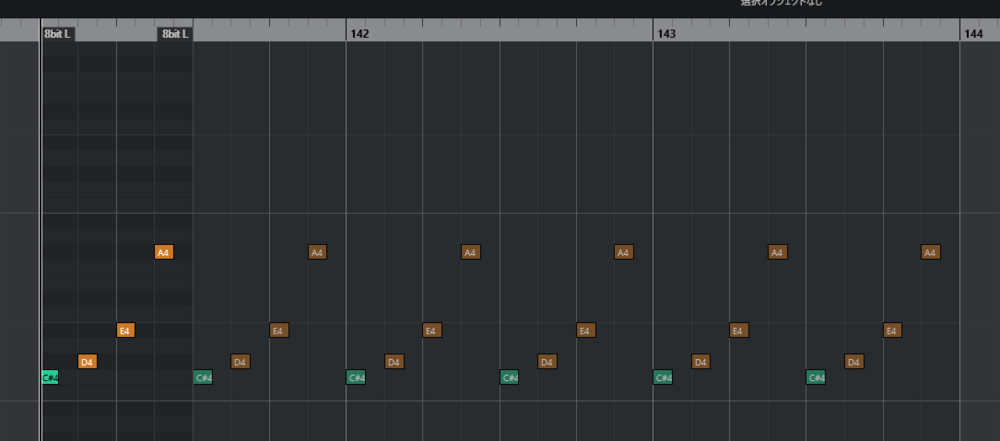Select the bright orange D4 note
Image resolution: width=1000 pixels, height=441 pixels.
pyautogui.click(x=87, y=361)
